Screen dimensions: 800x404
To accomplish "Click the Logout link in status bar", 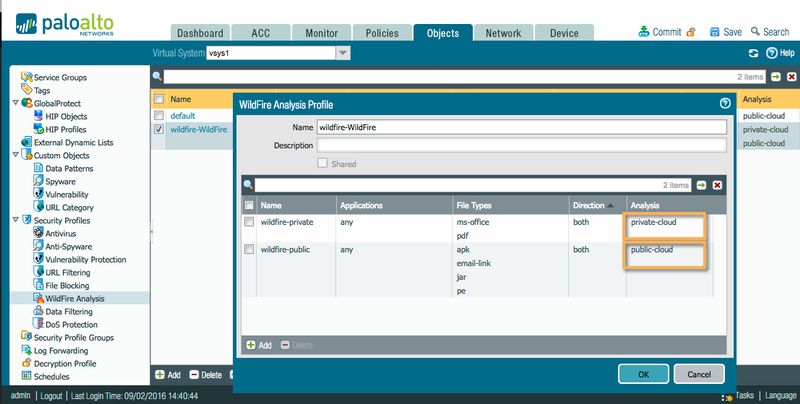I will point(52,396).
